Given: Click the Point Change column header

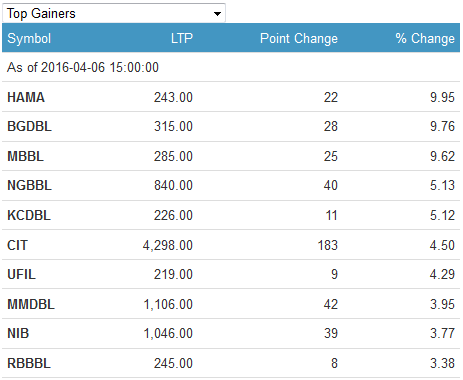Looking at the screenshot, I should point(299,38).
